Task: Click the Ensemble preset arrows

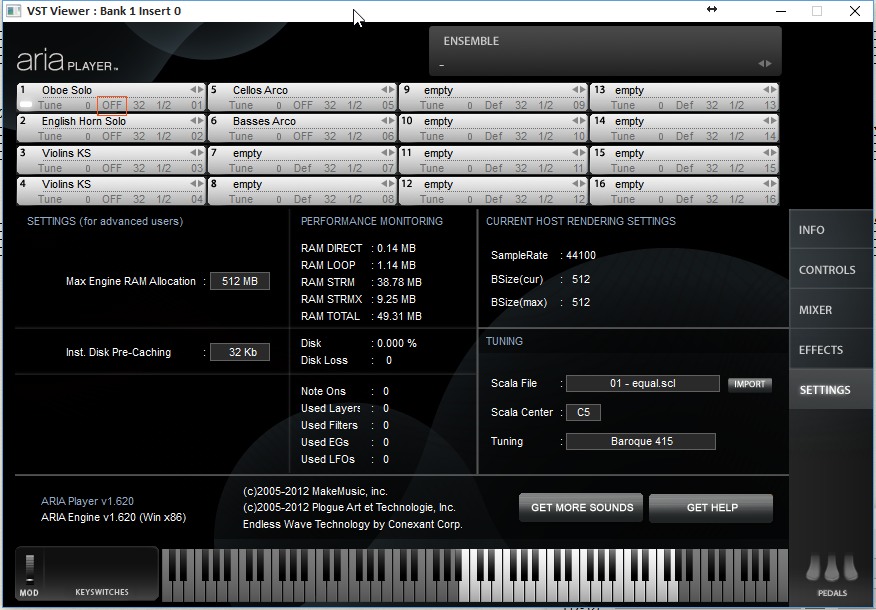Action: coord(764,64)
